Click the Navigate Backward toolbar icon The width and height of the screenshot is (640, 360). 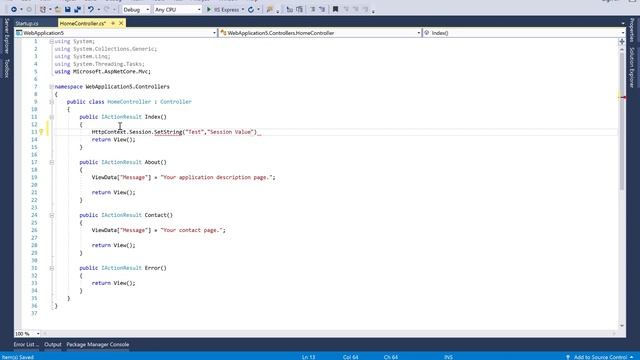coord(13,9)
